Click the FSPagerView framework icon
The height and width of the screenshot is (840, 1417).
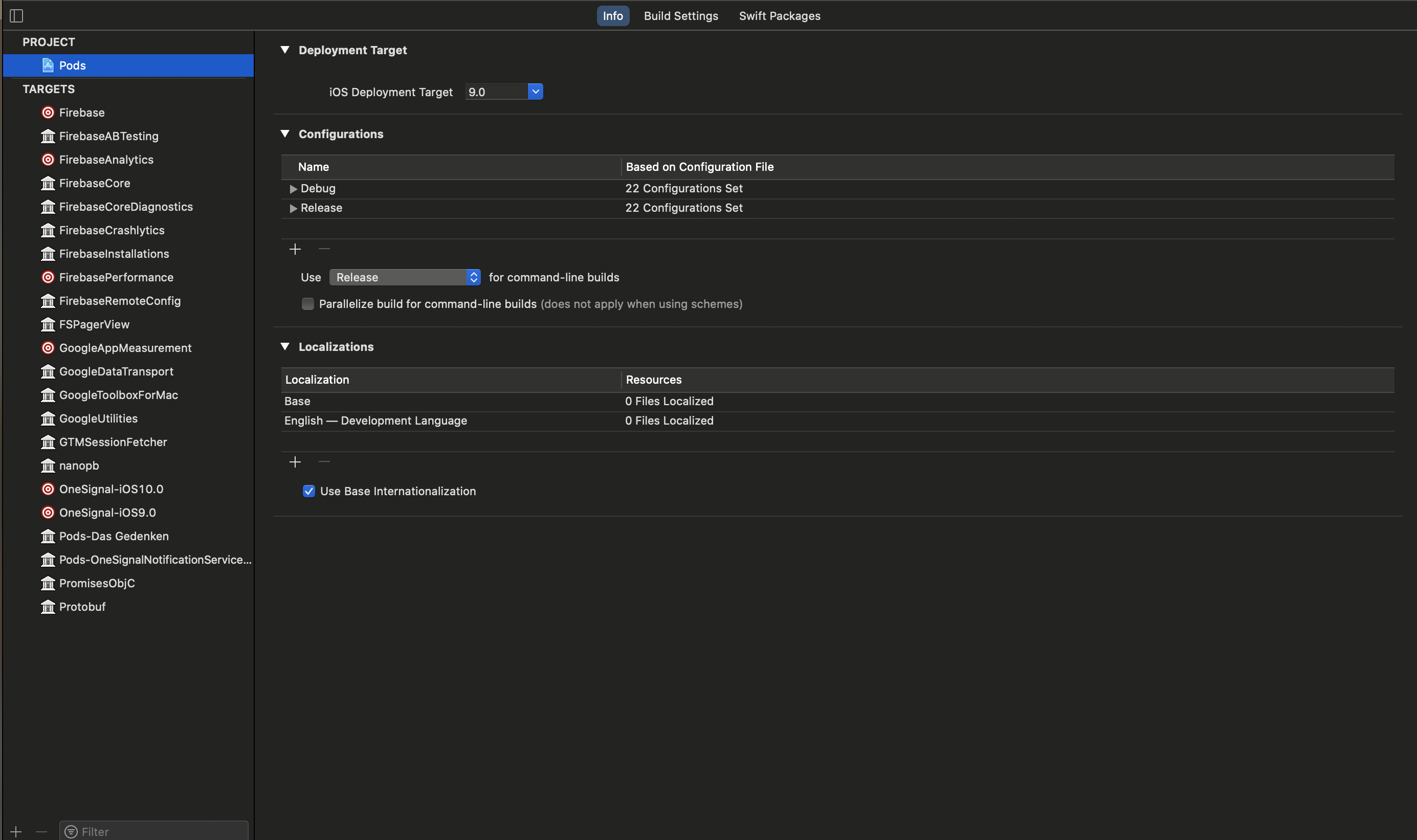point(48,324)
